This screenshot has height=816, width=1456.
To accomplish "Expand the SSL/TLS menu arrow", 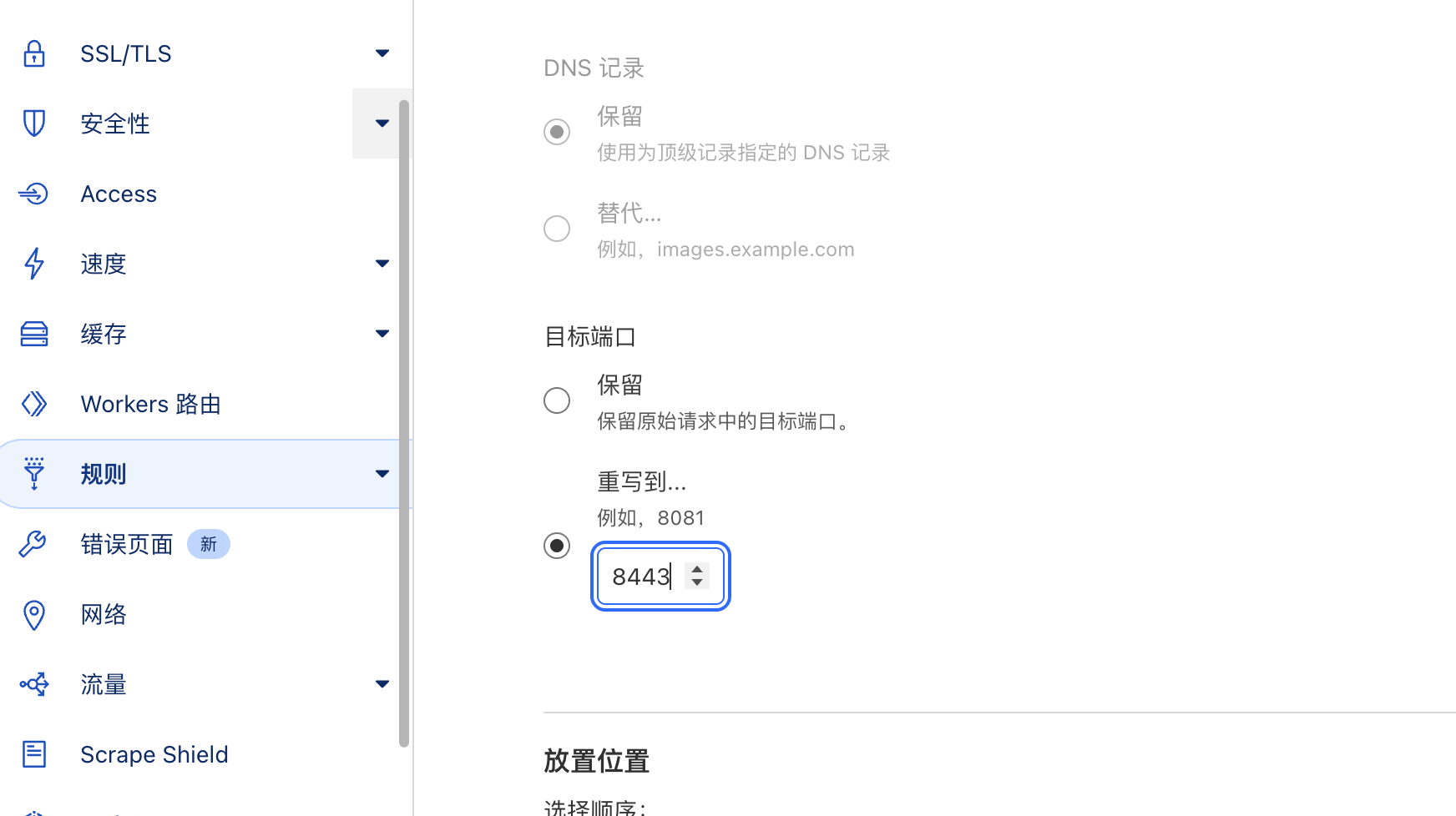I will [x=382, y=53].
